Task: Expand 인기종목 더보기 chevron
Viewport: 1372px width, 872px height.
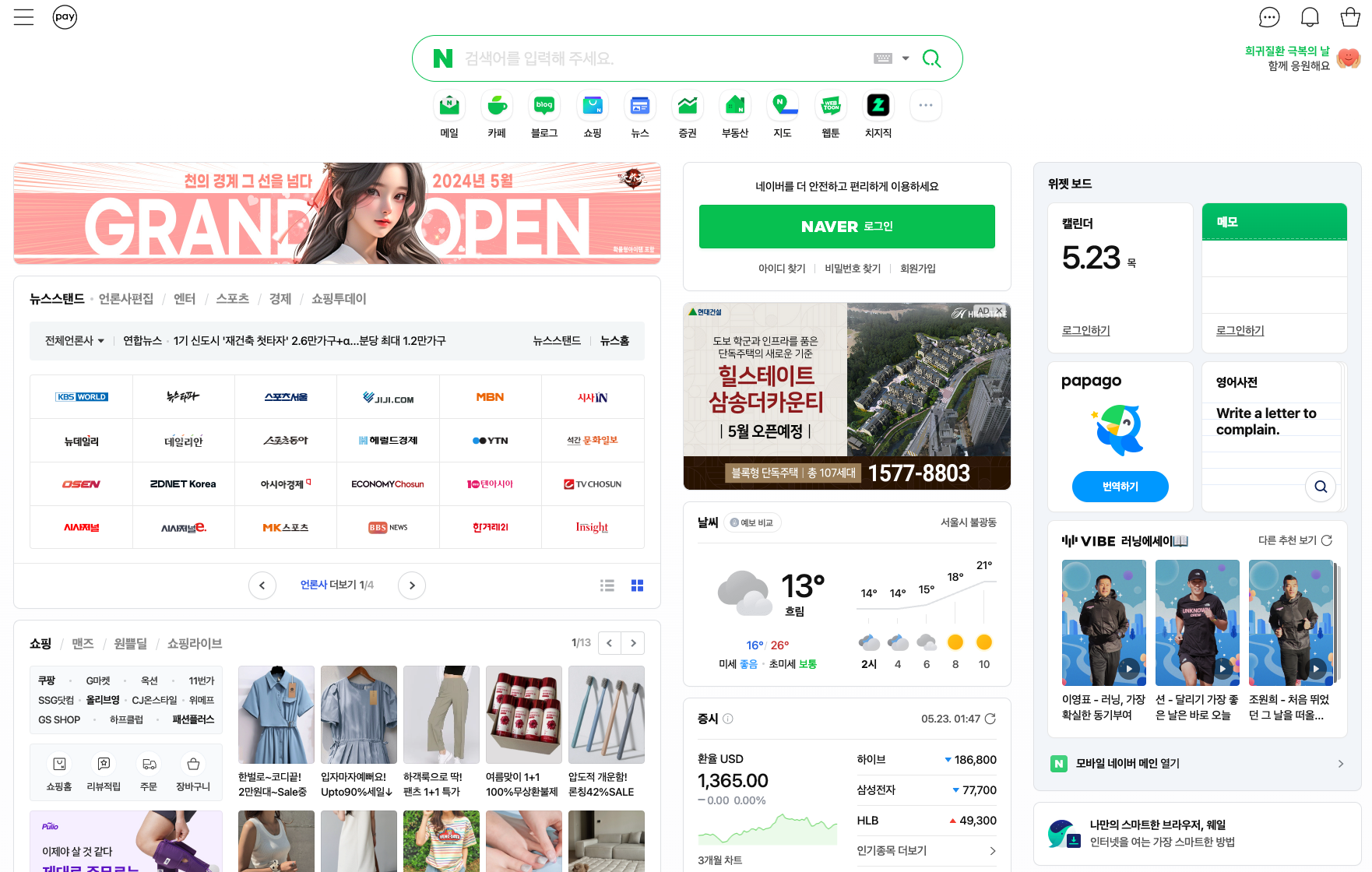Action: pos(993,851)
